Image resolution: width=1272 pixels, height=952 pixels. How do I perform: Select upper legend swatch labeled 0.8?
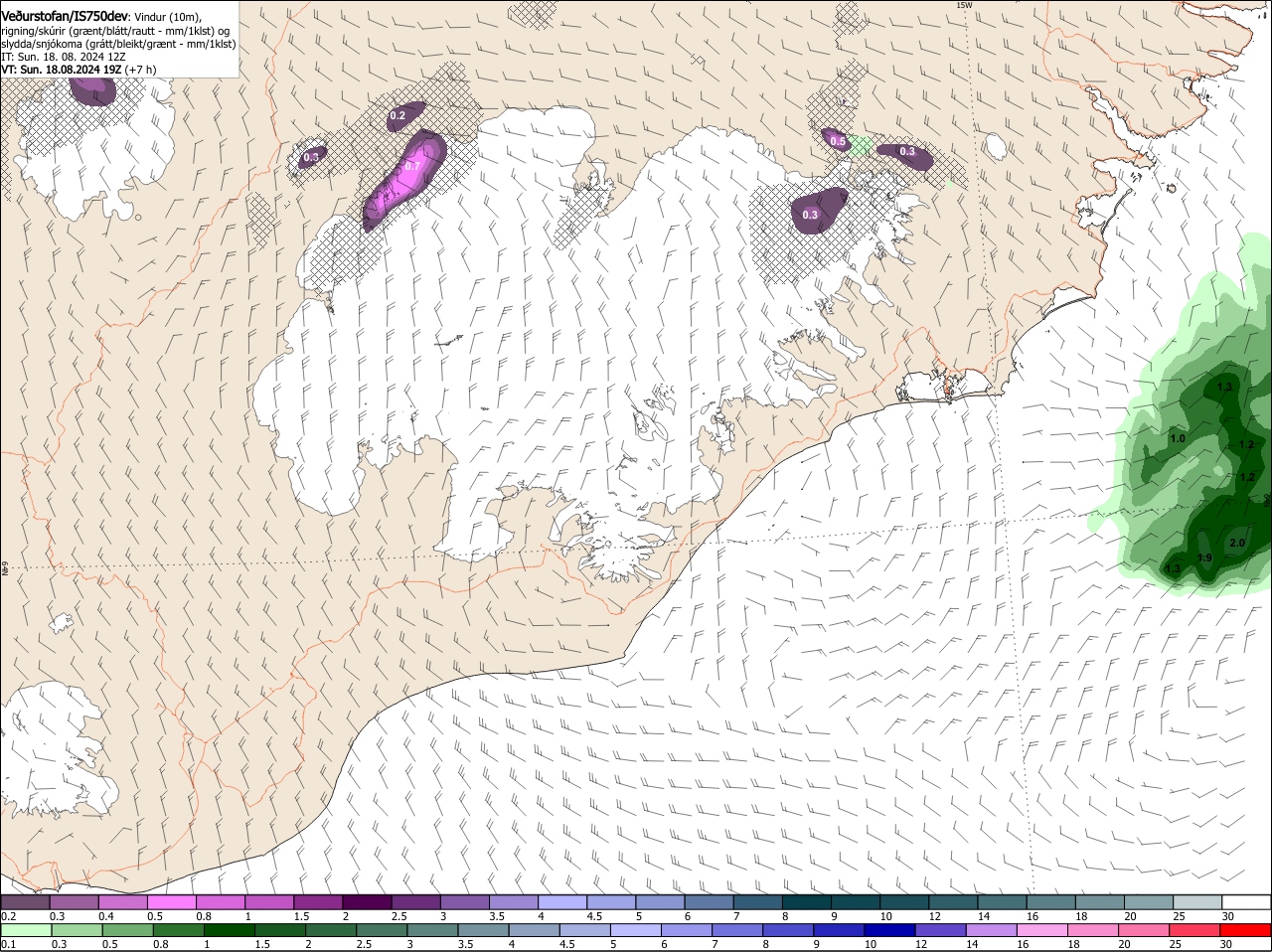(x=220, y=901)
